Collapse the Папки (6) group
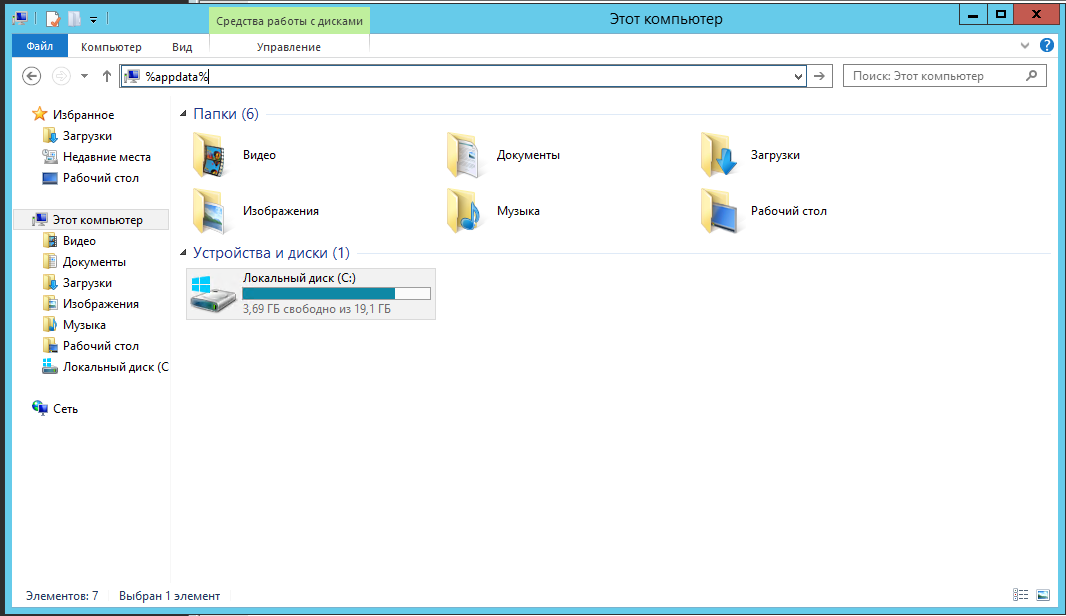Image resolution: width=1066 pixels, height=616 pixels. tap(183, 114)
